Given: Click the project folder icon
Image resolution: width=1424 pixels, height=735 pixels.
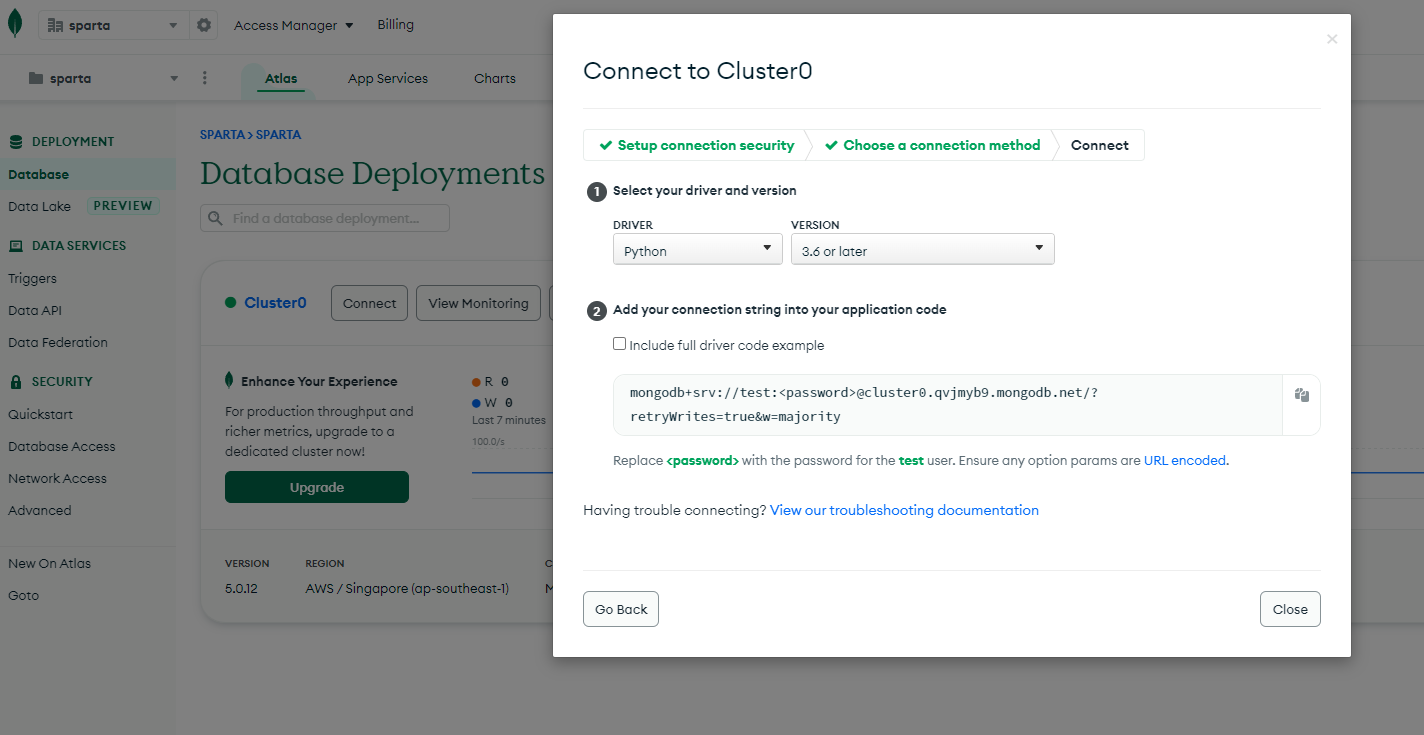Looking at the screenshot, I should coord(36,78).
